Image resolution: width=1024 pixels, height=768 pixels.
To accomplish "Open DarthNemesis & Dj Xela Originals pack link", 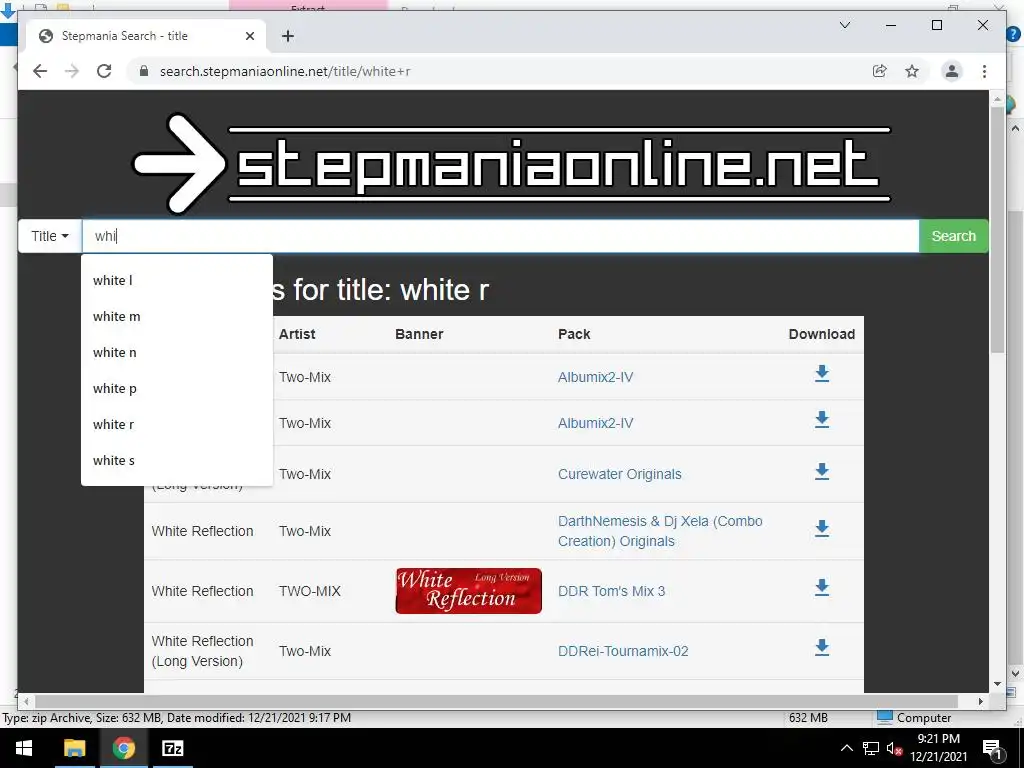I will click(x=660, y=531).
